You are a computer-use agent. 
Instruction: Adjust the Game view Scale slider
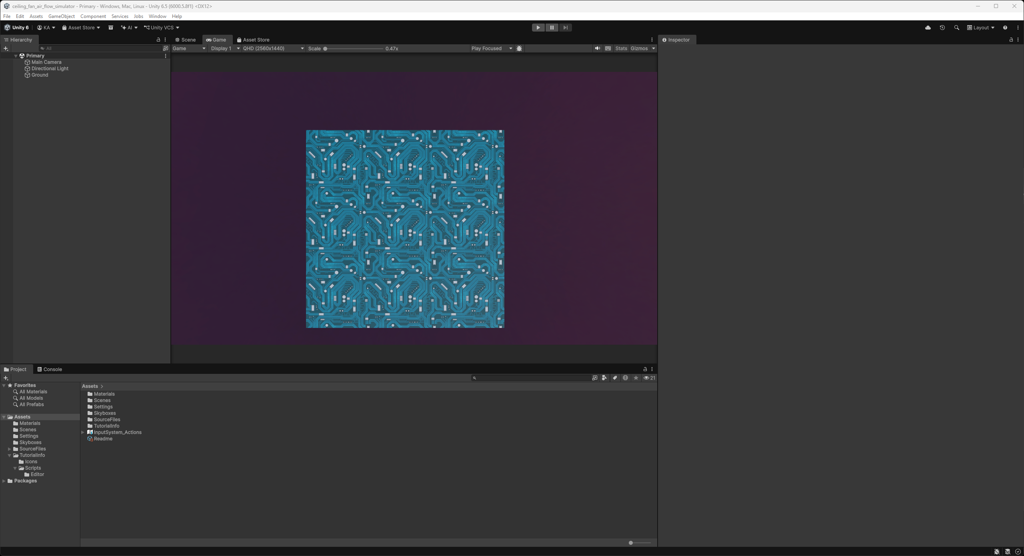[353, 48]
